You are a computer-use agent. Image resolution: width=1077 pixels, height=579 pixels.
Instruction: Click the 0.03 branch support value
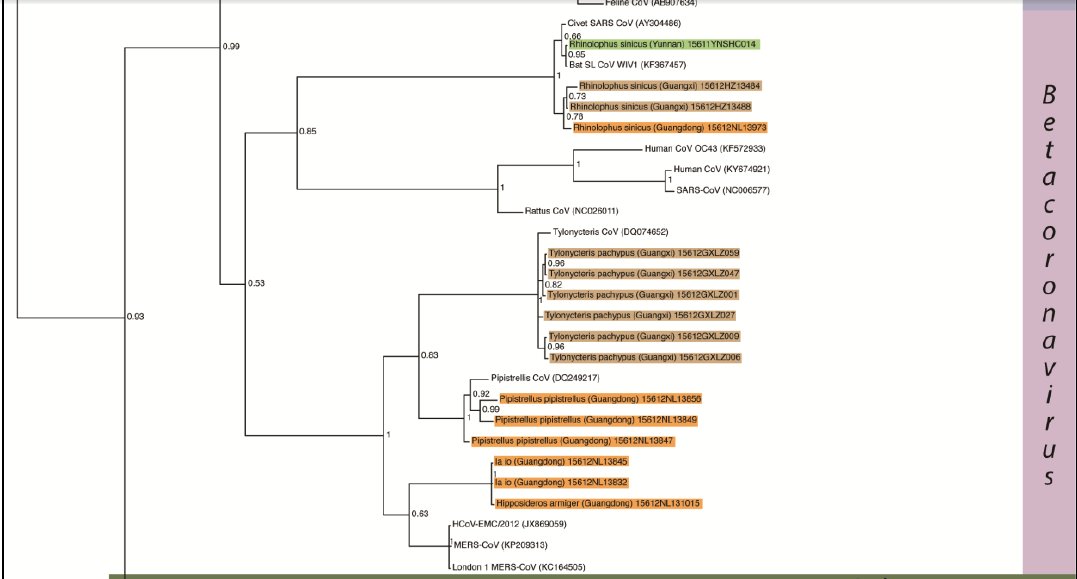pos(135,317)
